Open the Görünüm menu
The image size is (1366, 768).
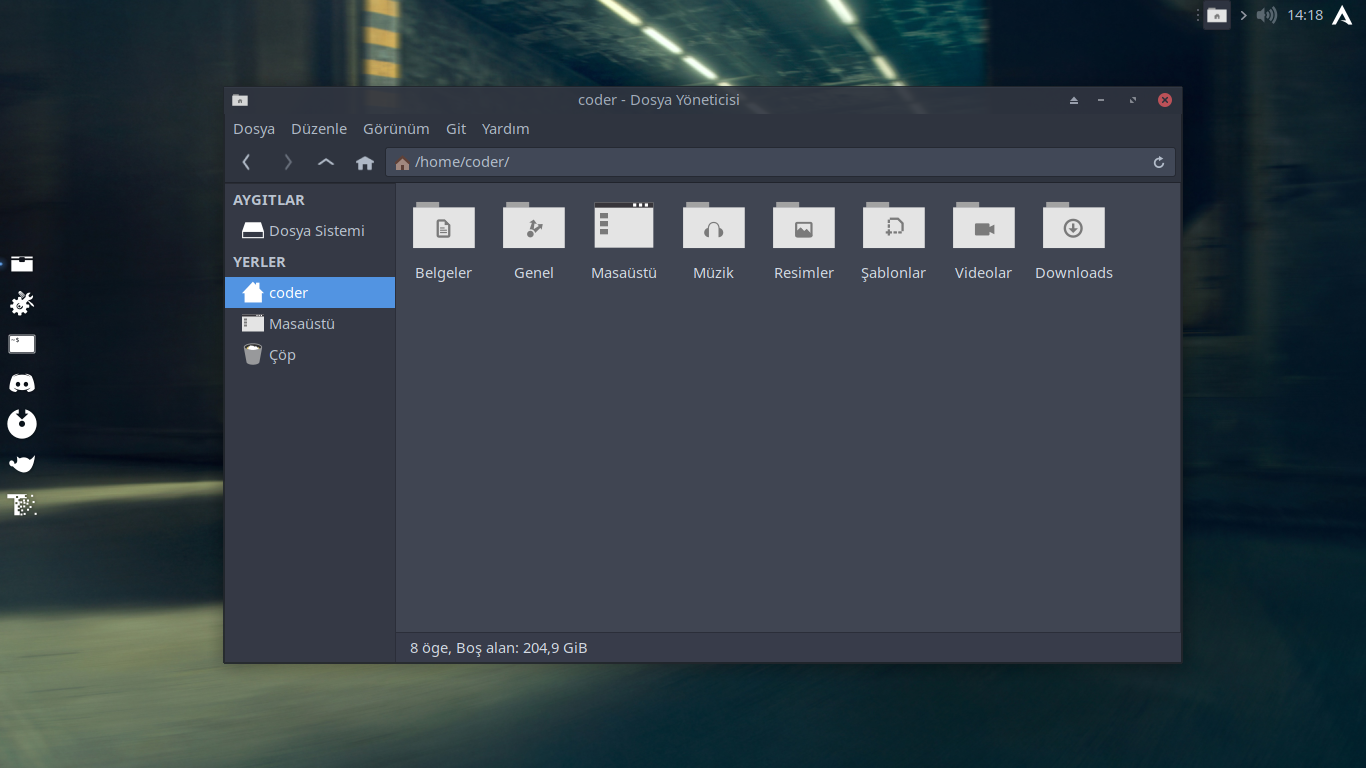[x=396, y=129]
